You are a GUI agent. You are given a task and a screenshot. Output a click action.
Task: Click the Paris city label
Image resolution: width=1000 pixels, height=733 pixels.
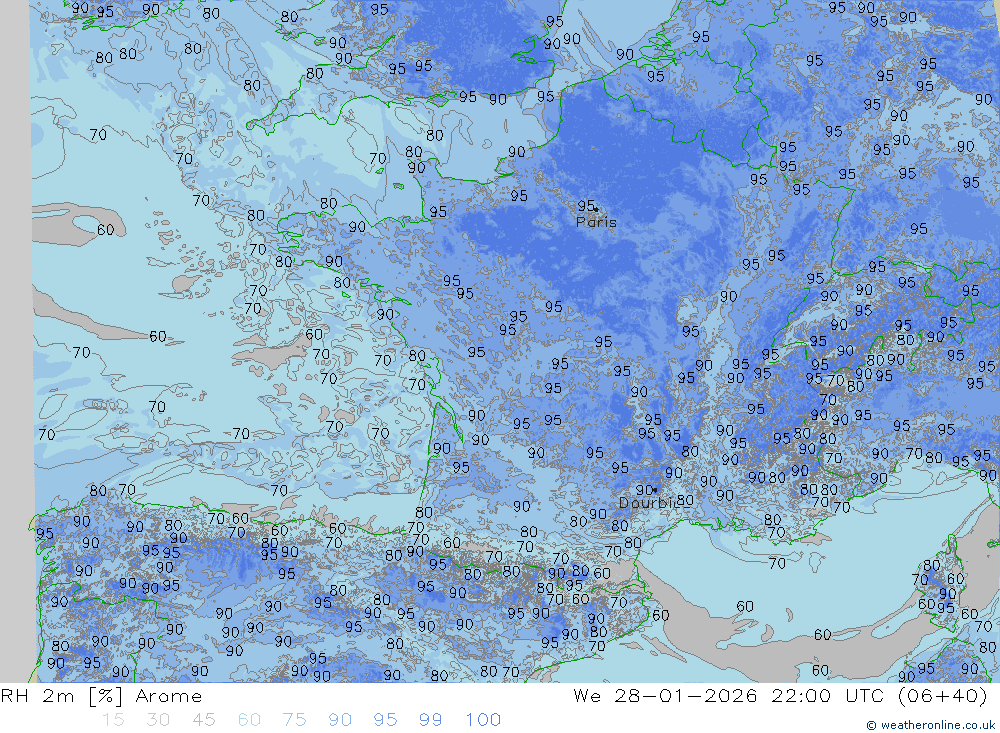[596, 222]
